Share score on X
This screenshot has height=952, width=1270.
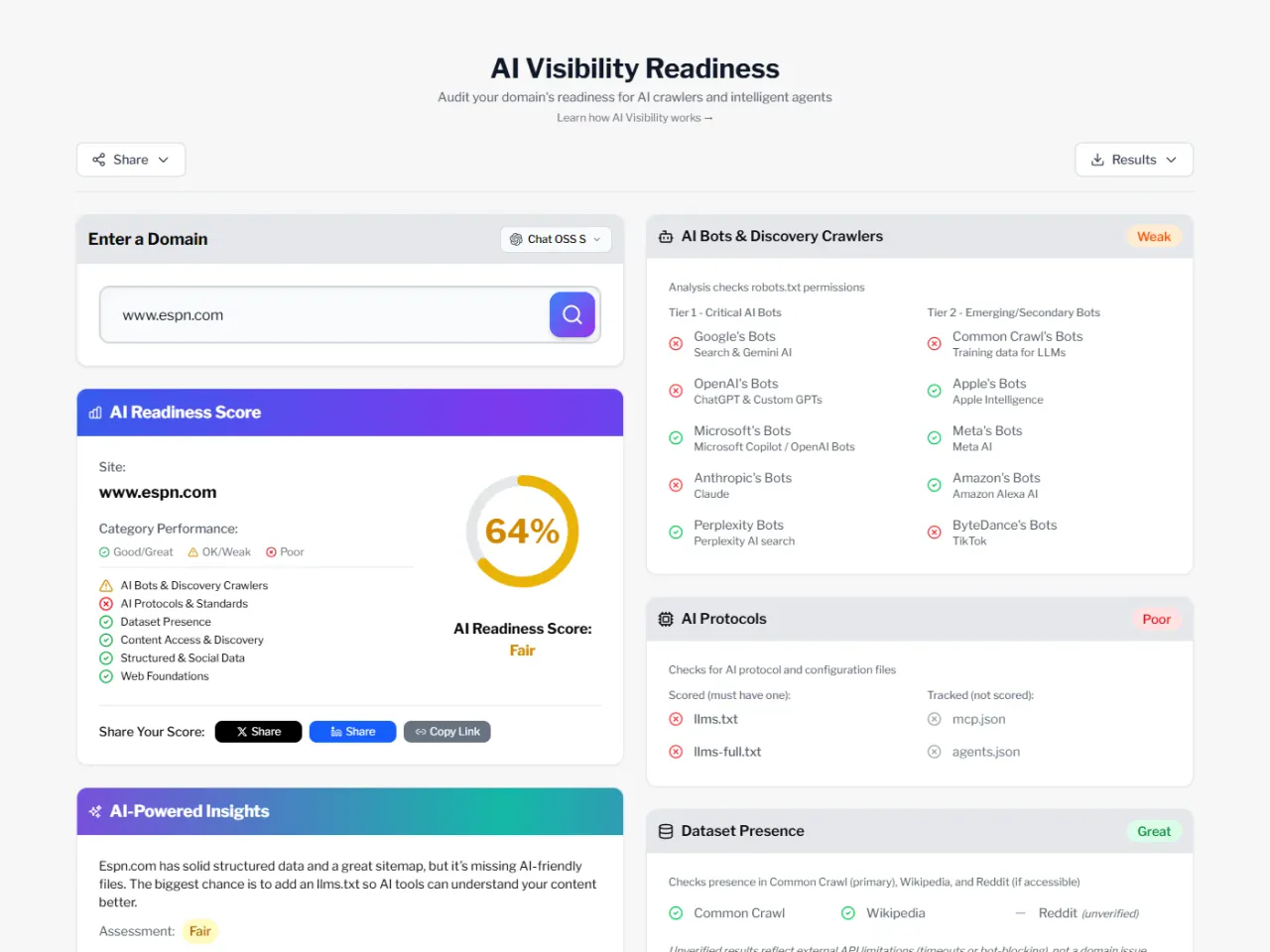coord(258,732)
